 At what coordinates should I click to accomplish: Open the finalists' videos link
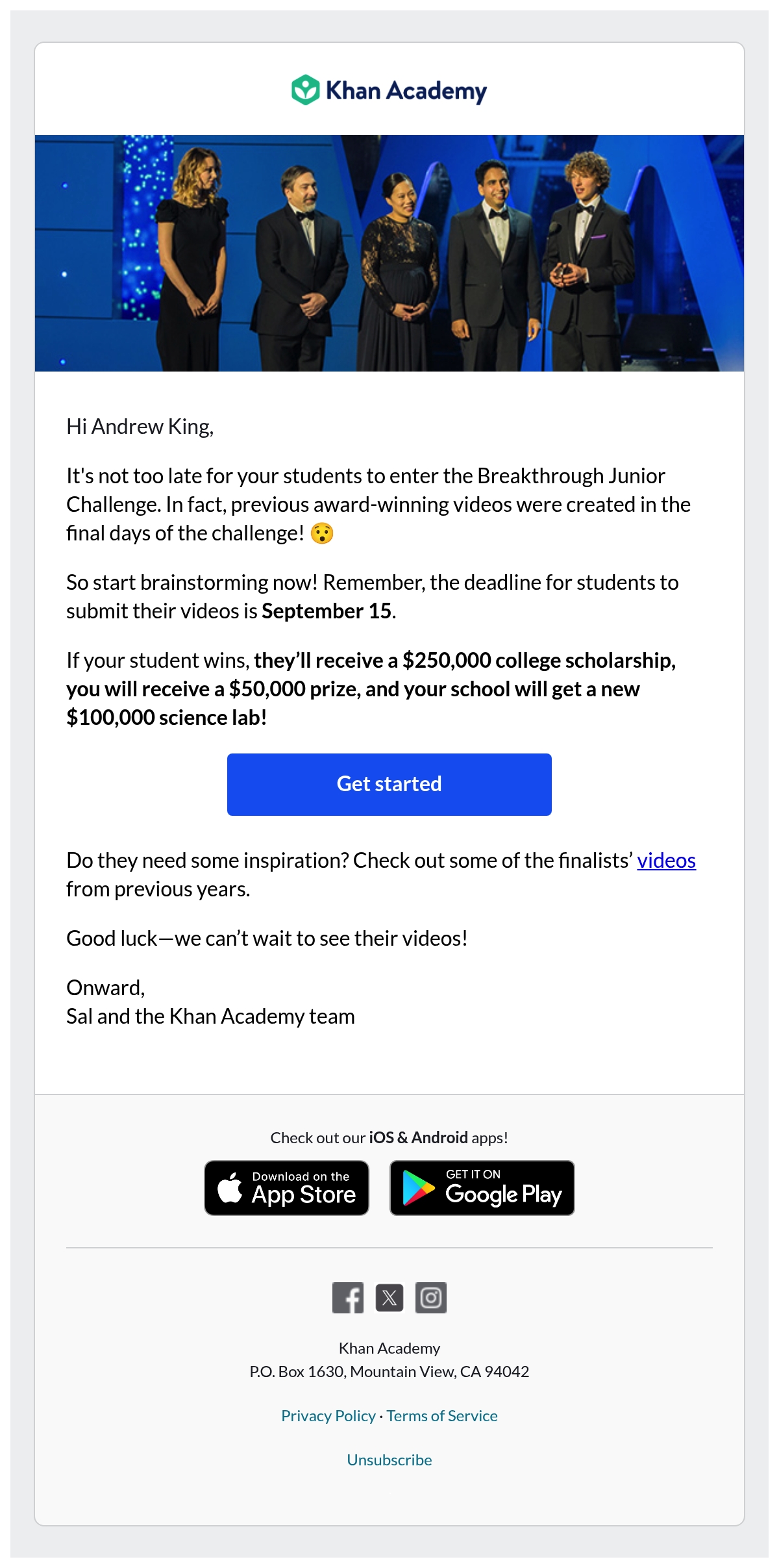pyautogui.click(x=666, y=860)
